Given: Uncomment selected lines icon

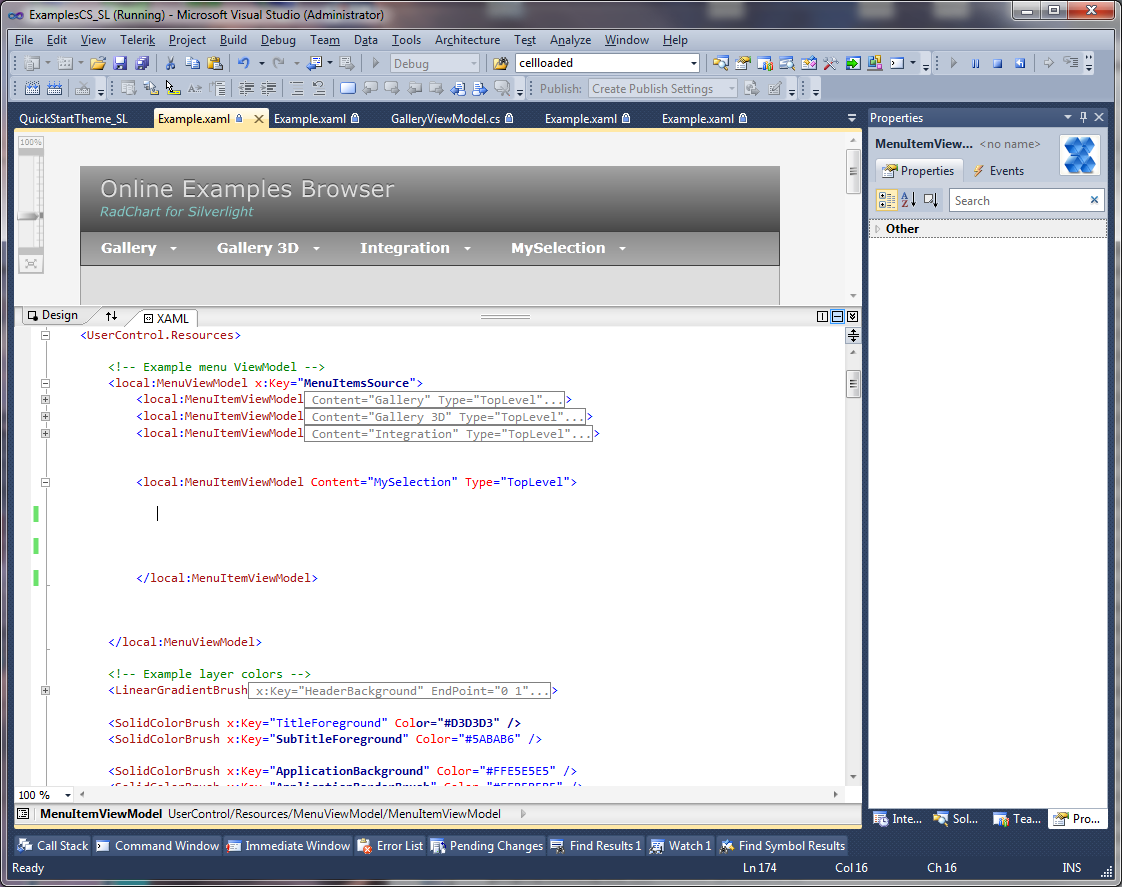Looking at the screenshot, I should click(319, 89).
